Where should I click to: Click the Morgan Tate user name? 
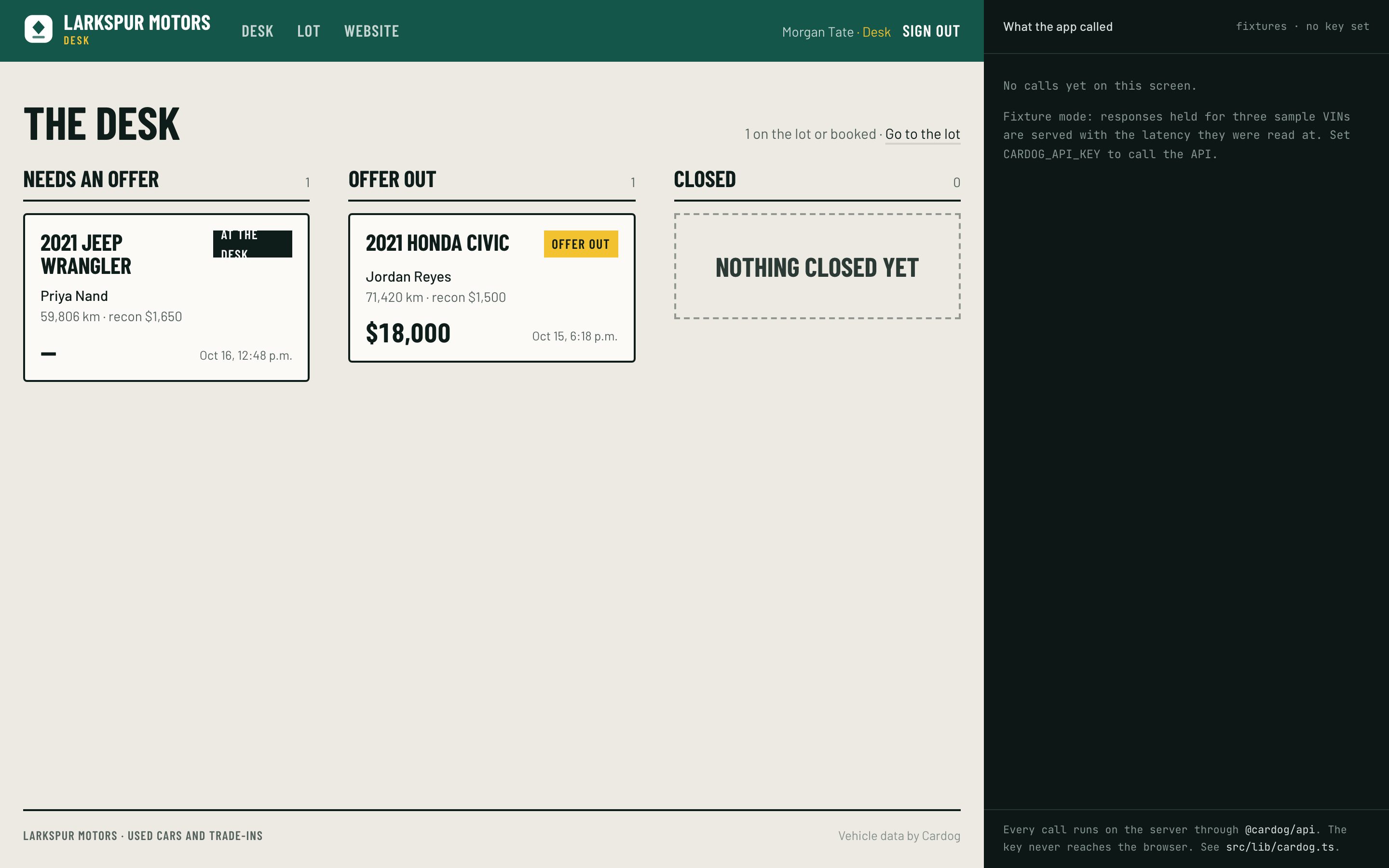click(x=818, y=32)
